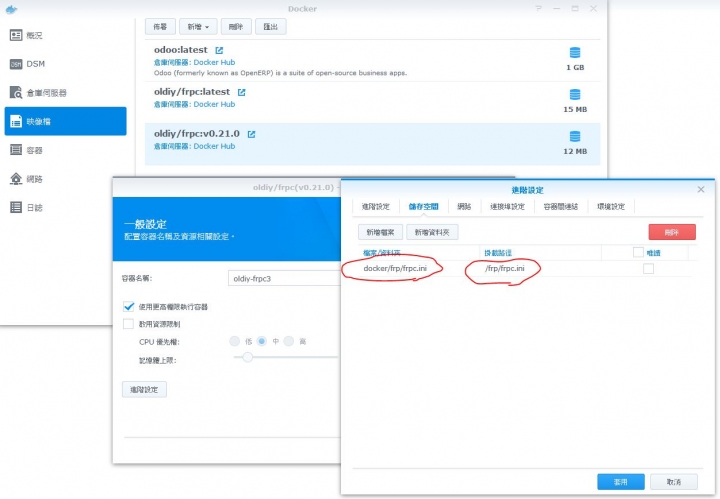
Task: Open 進階設定 button in general settings window
Action: tap(144, 389)
